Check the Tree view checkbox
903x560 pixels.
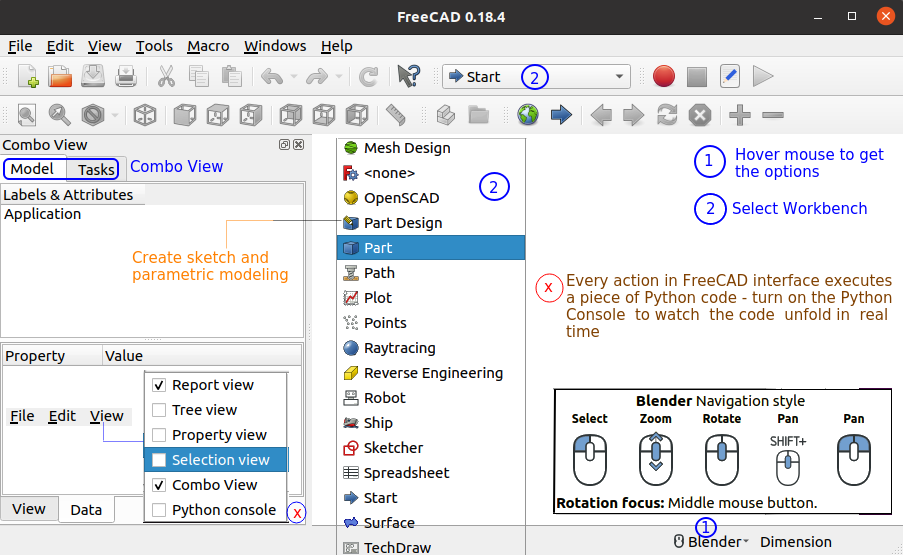tap(159, 410)
